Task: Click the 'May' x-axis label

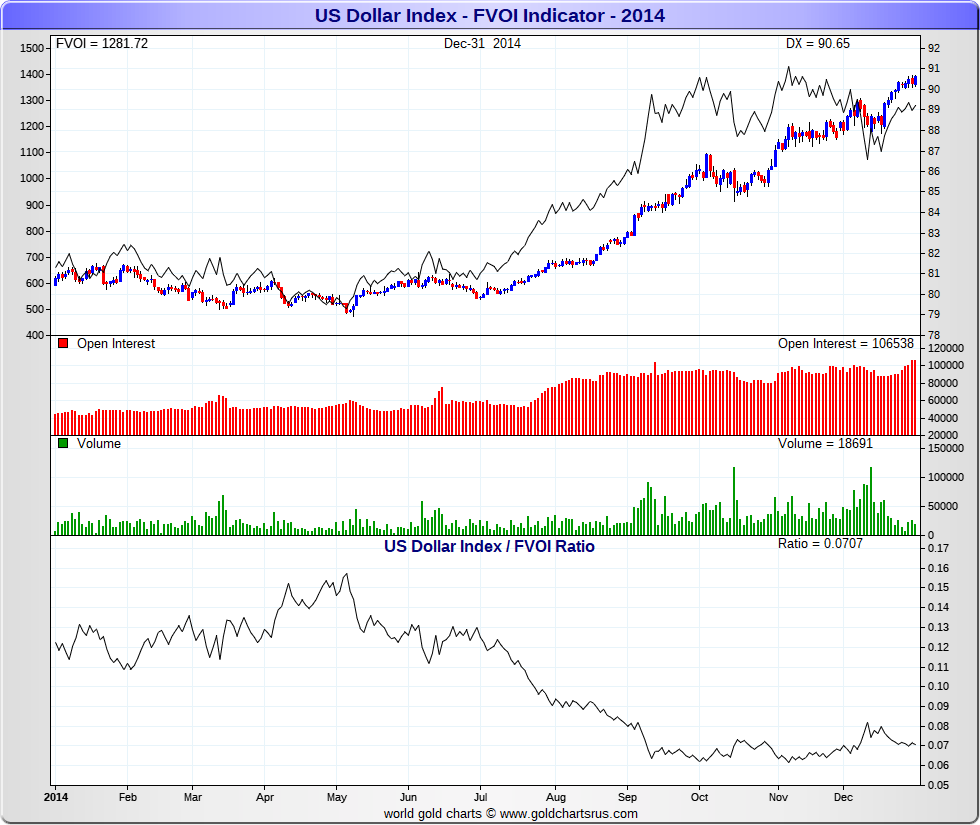Action: tap(337, 798)
